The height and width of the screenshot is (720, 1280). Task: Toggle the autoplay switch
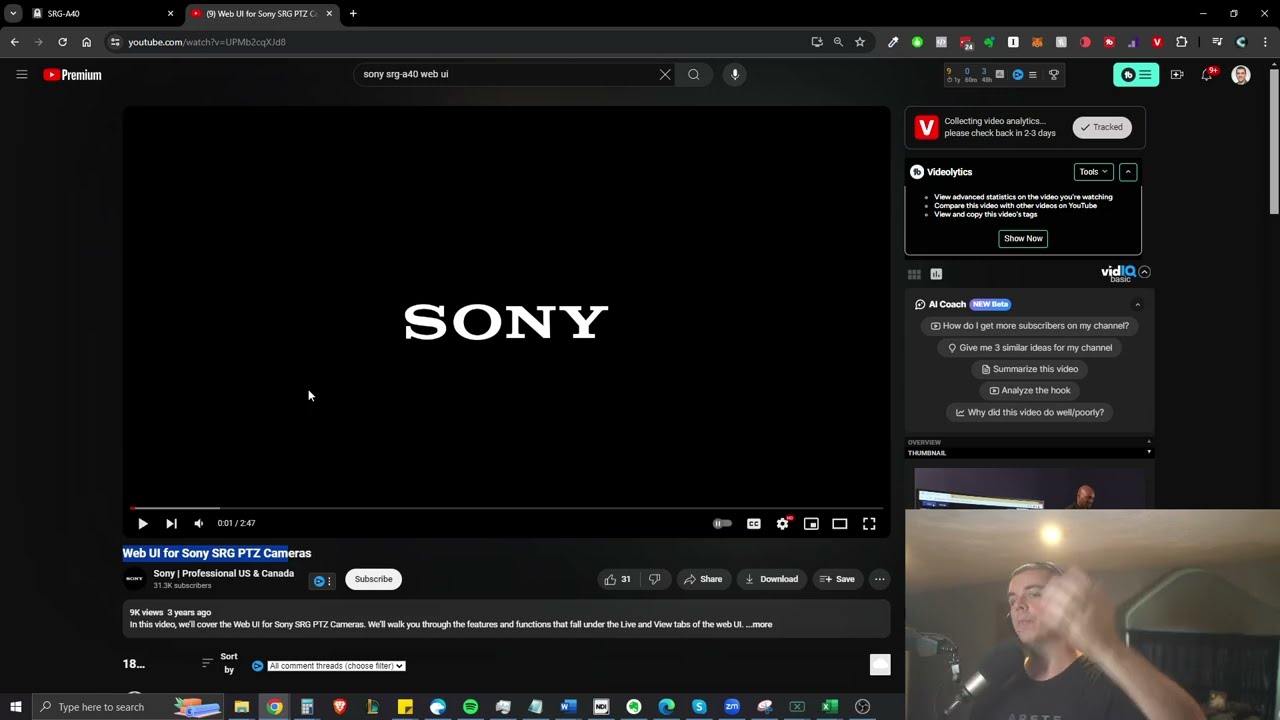[722, 523]
